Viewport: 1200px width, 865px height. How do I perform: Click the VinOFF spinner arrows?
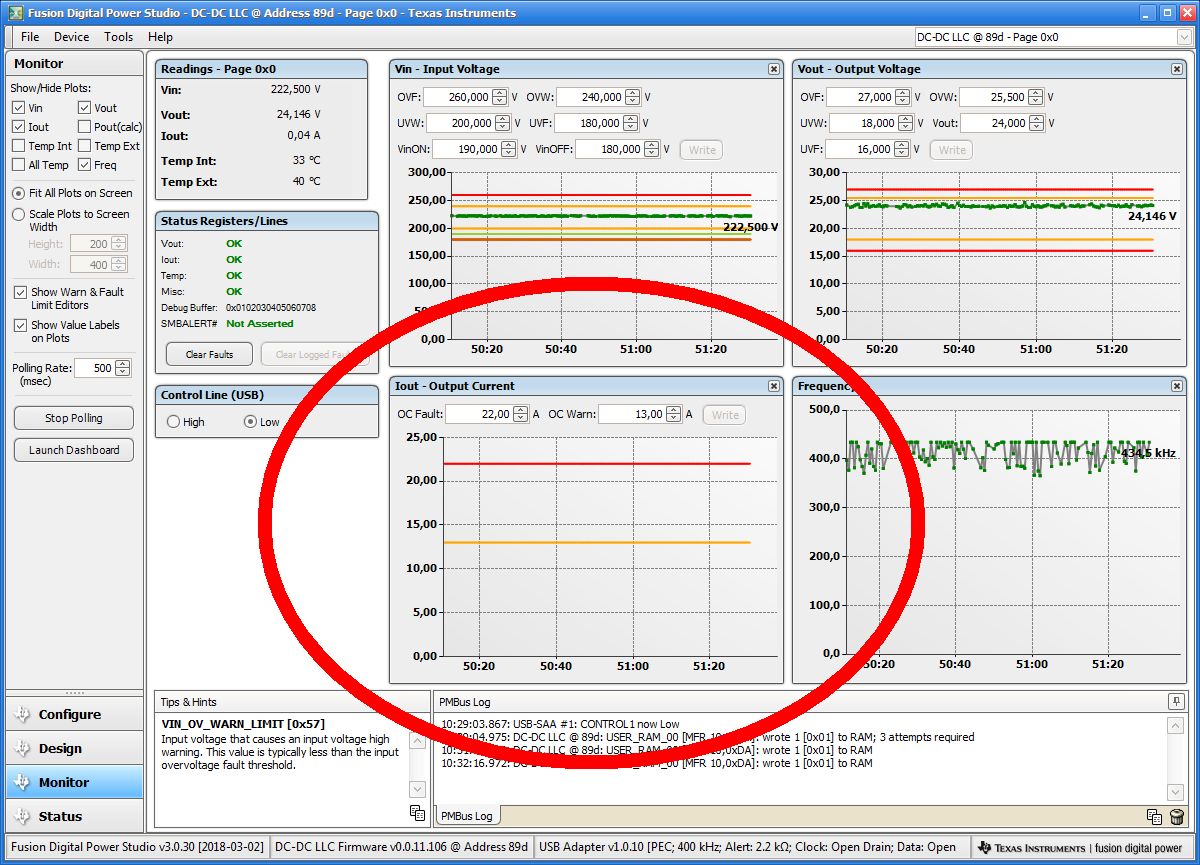(x=651, y=149)
